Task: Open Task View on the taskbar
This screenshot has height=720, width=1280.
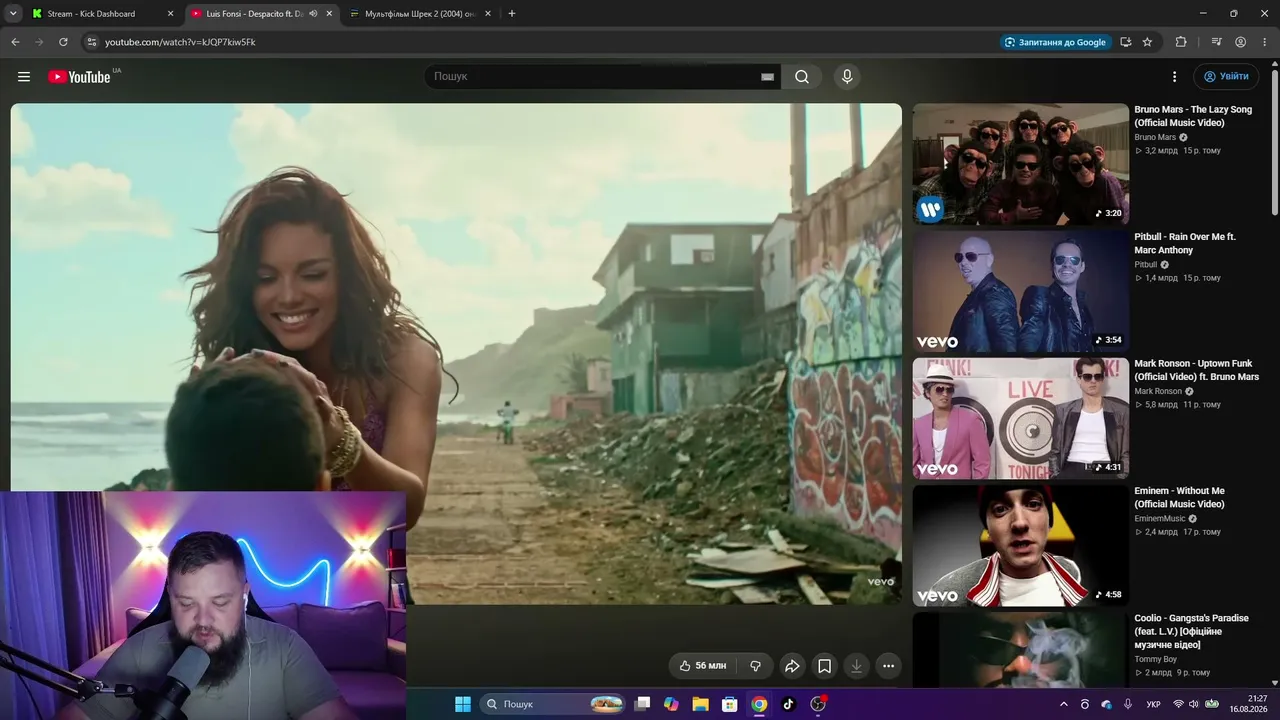Action: 643,704
